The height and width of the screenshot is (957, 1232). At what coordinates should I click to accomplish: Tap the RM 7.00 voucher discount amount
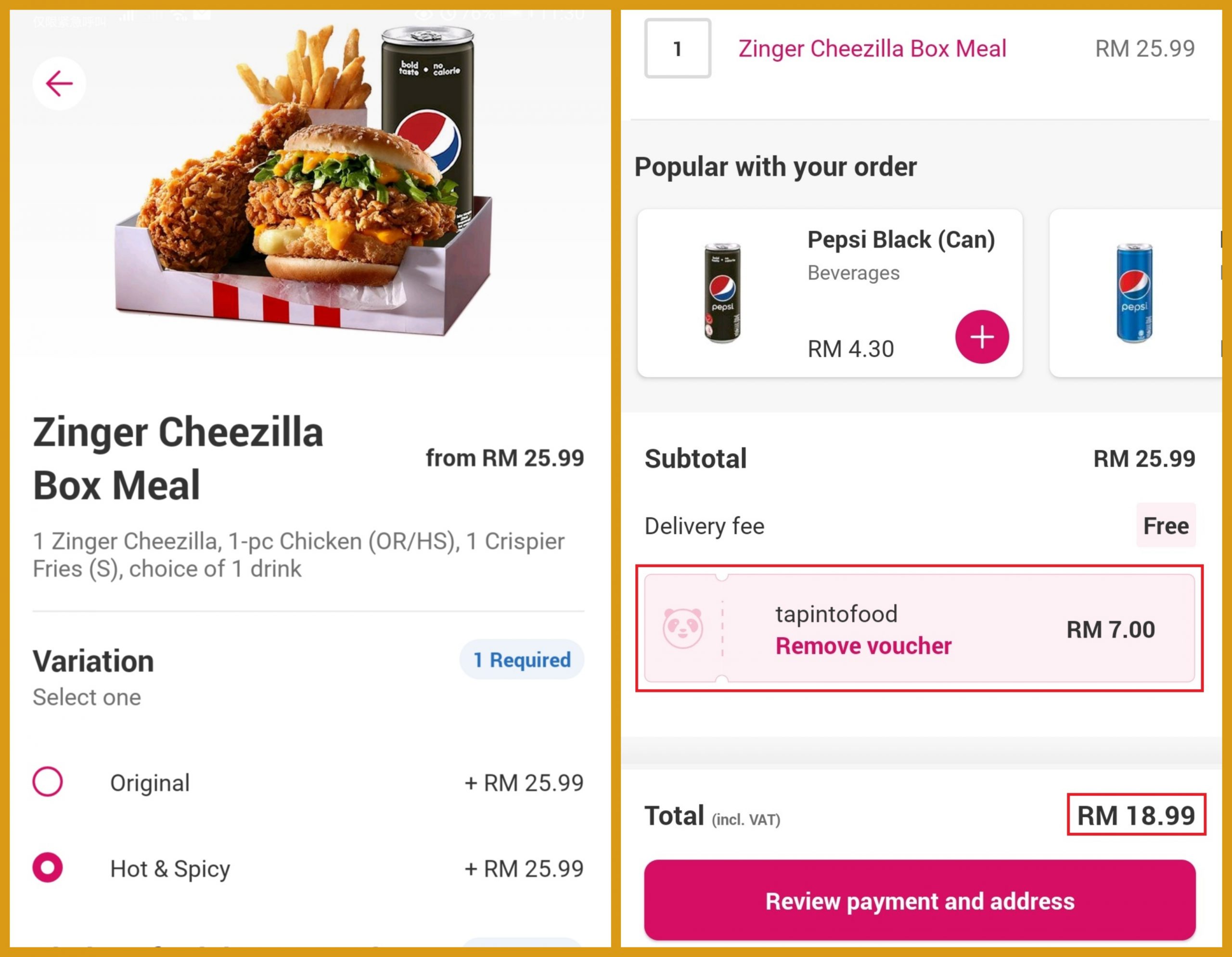(1110, 629)
